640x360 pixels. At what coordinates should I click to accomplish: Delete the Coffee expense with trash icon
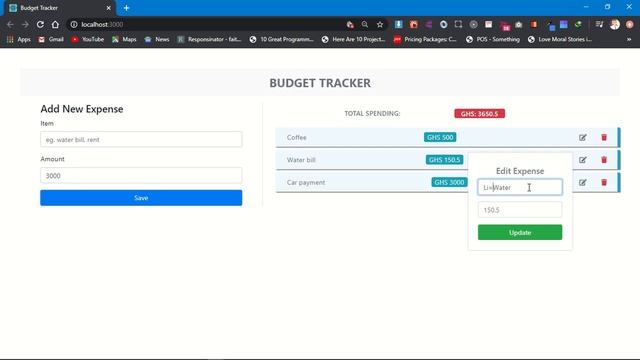click(x=604, y=138)
